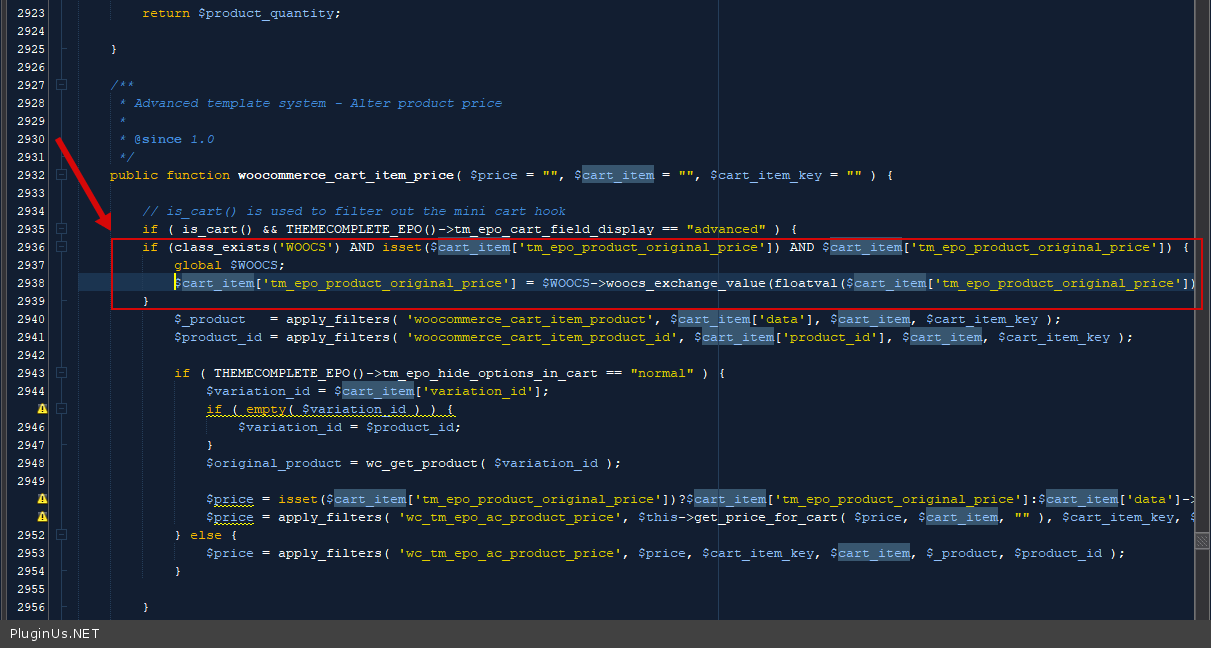This screenshot has height=648, width=1211.
Task: Click the warning icon on the $price = isset line
Action: point(42,499)
